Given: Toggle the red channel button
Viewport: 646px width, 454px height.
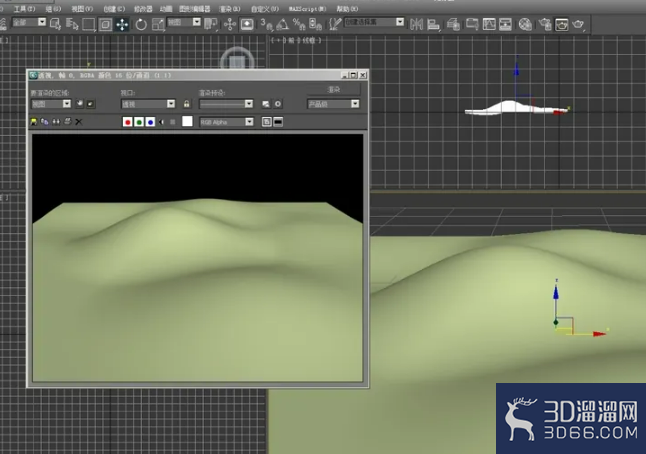Looking at the screenshot, I should point(128,122).
